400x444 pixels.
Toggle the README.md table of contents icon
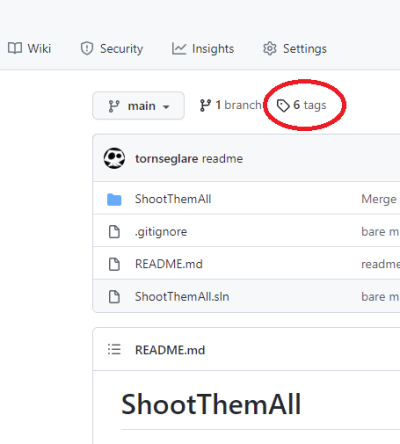coord(114,349)
